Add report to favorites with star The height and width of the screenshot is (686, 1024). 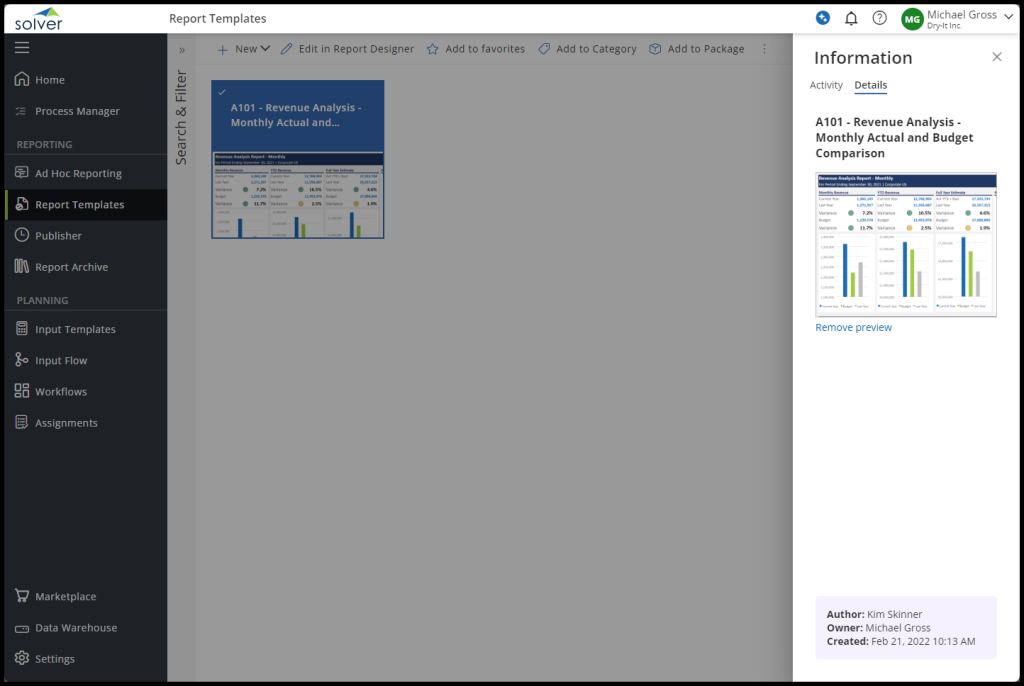point(475,49)
